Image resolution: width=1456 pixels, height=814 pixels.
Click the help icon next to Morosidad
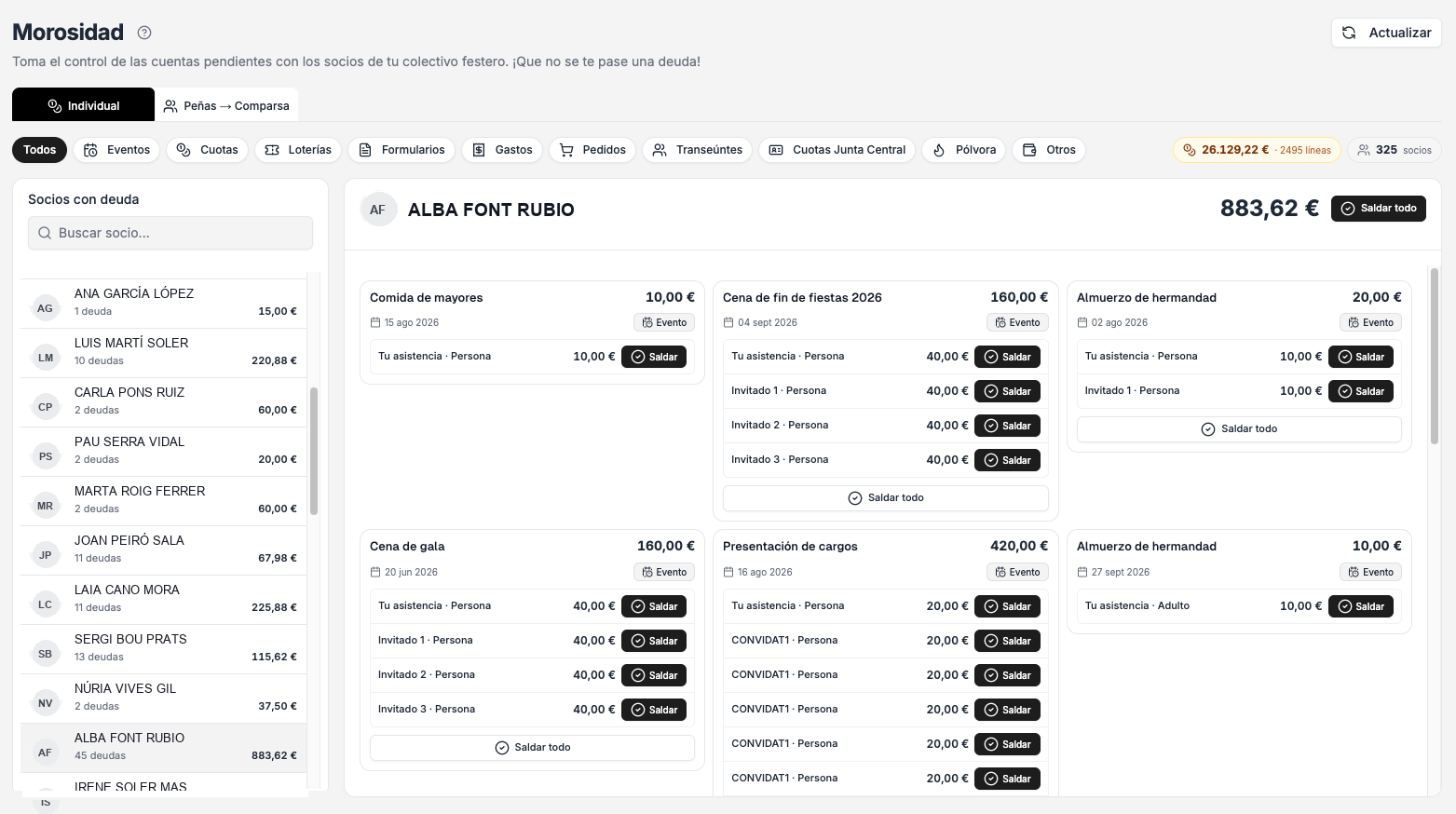click(144, 33)
